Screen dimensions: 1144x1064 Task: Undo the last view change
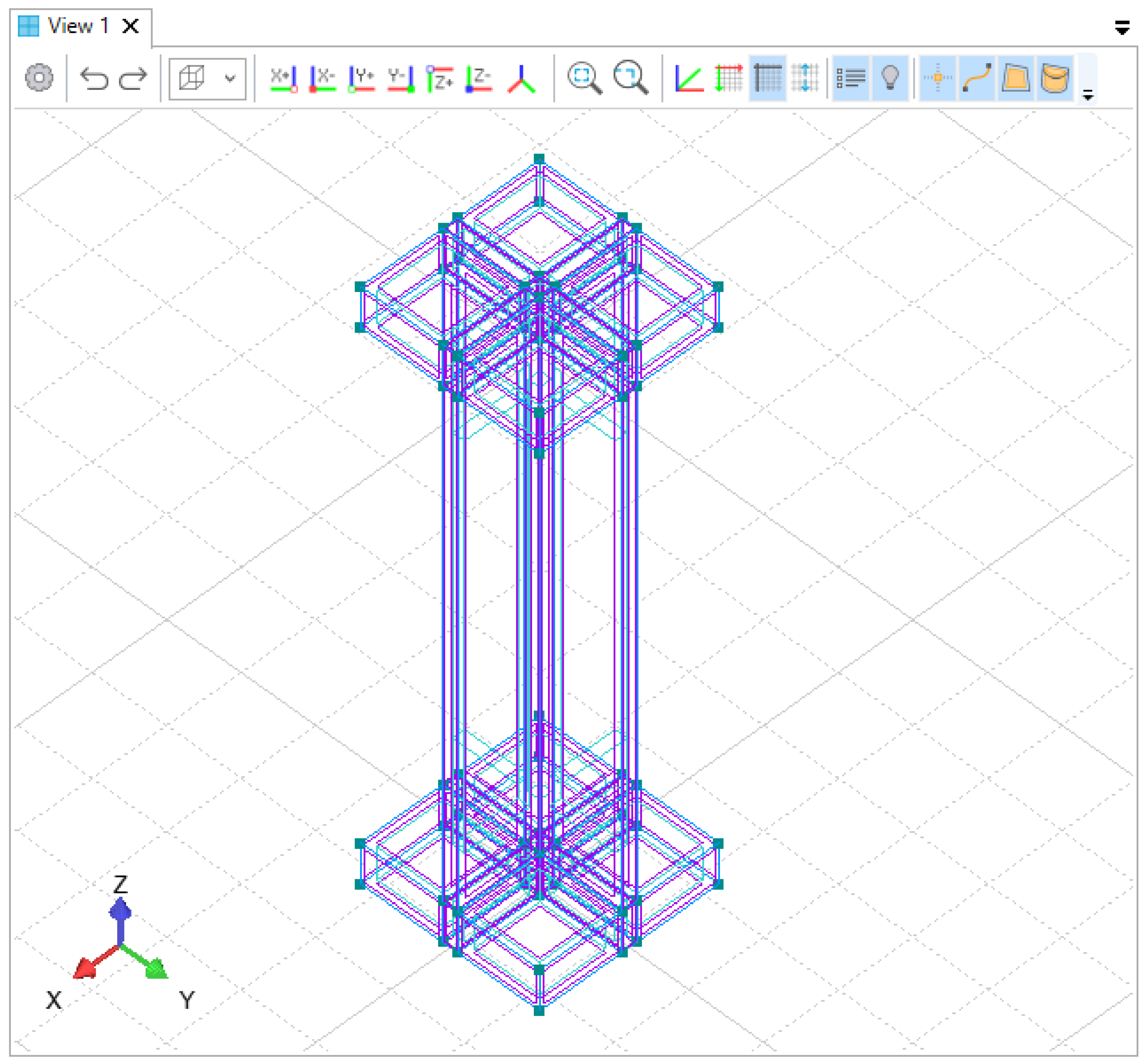click(x=94, y=78)
